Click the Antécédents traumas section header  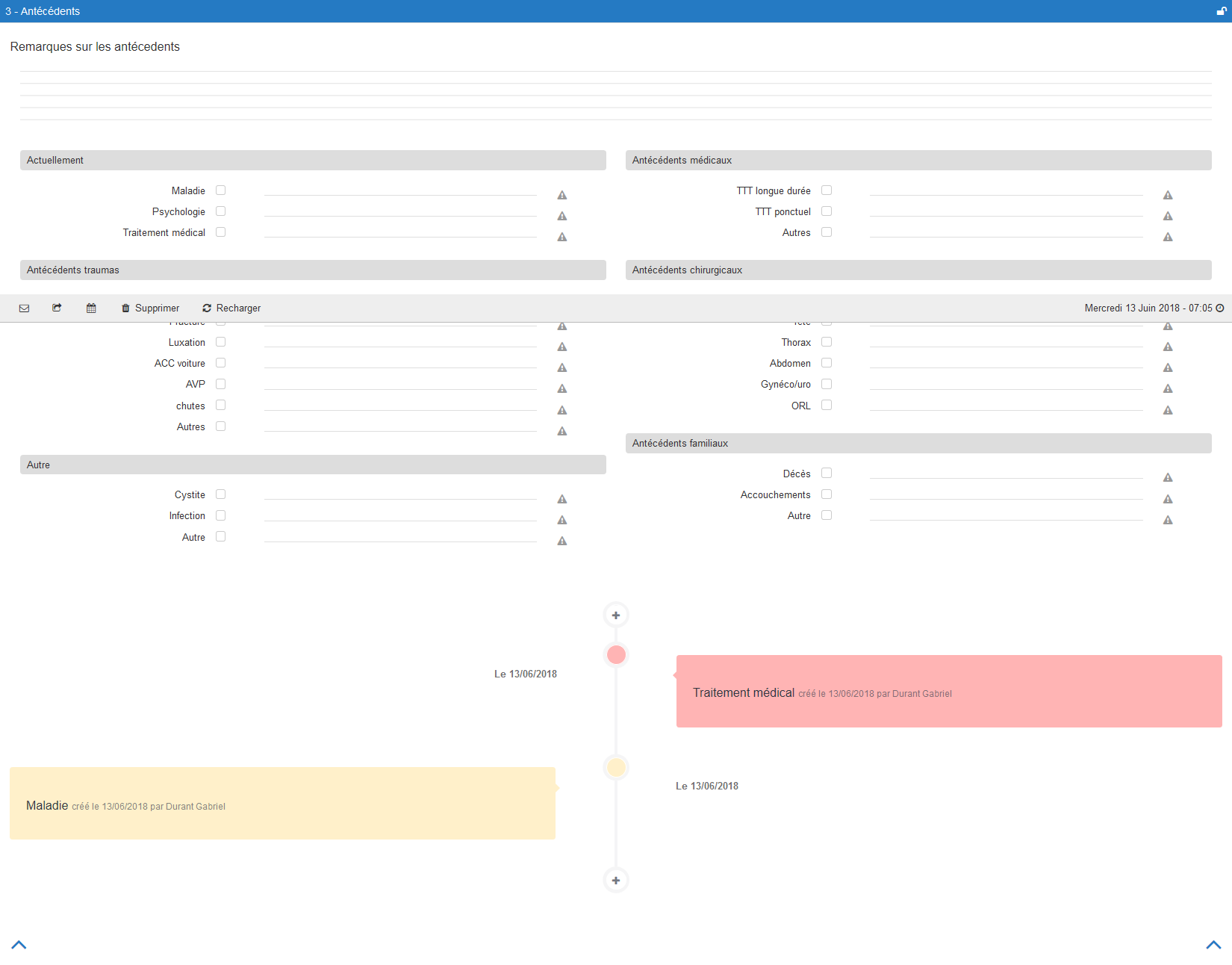click(x=313, y=270)
